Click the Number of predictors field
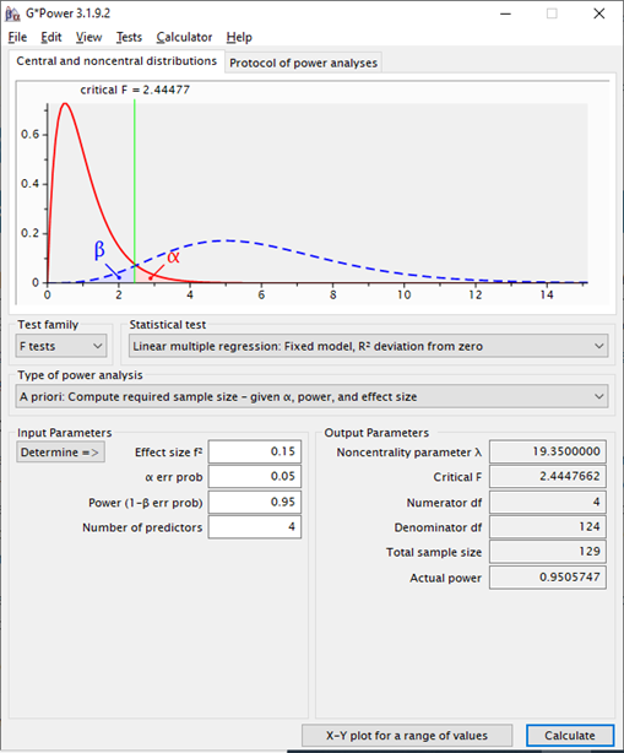625x756 pixels. click(x=254, y=527)
